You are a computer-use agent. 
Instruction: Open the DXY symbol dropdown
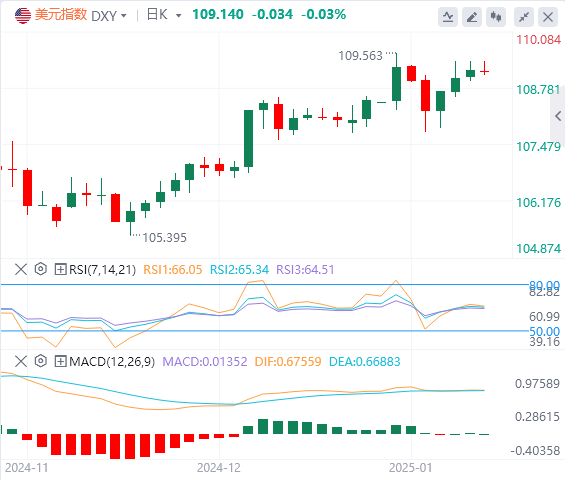[109, 16]
